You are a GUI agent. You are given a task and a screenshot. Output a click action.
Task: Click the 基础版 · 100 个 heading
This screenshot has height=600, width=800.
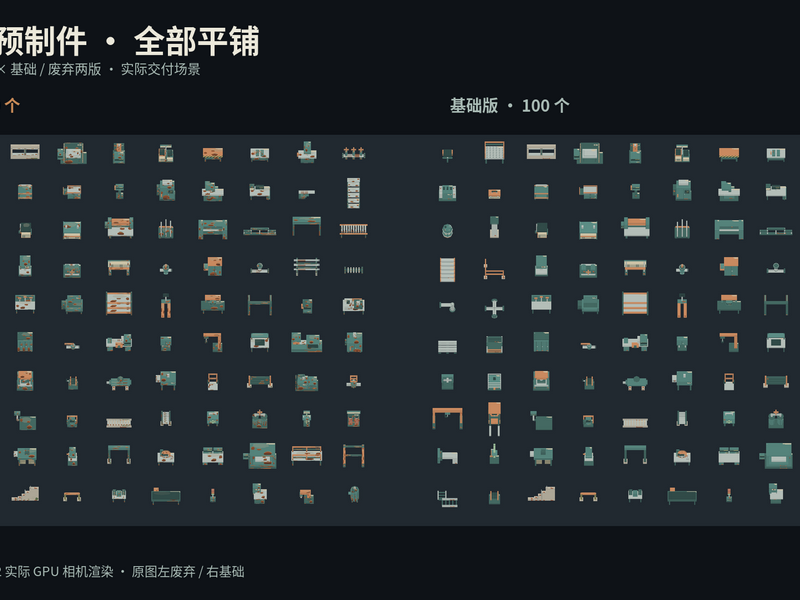tap(509, 106)
